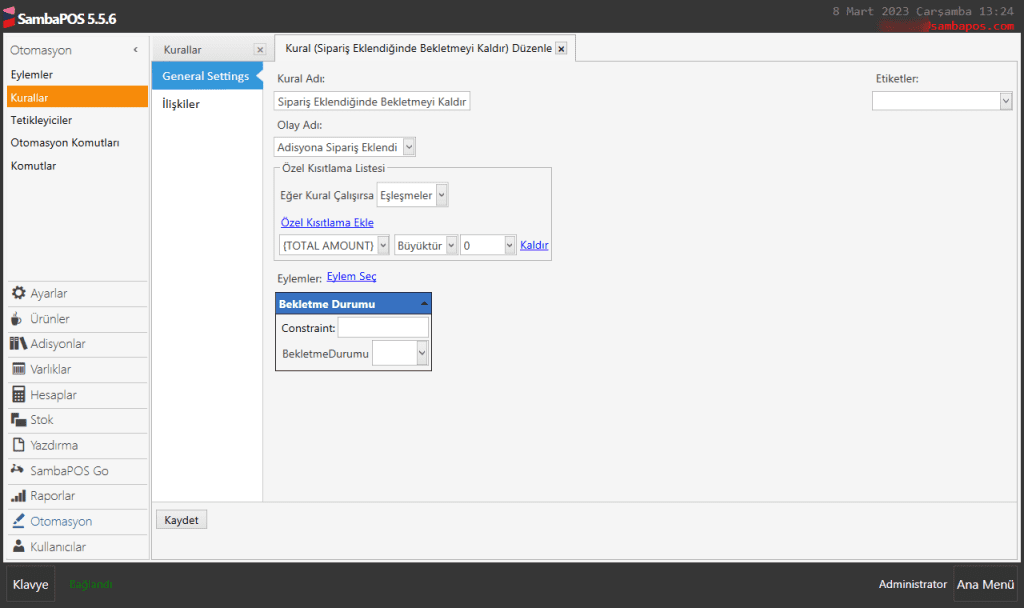1024x608 pixels.
Task: Open Raporlar with the chart icon
Action: 18,496
